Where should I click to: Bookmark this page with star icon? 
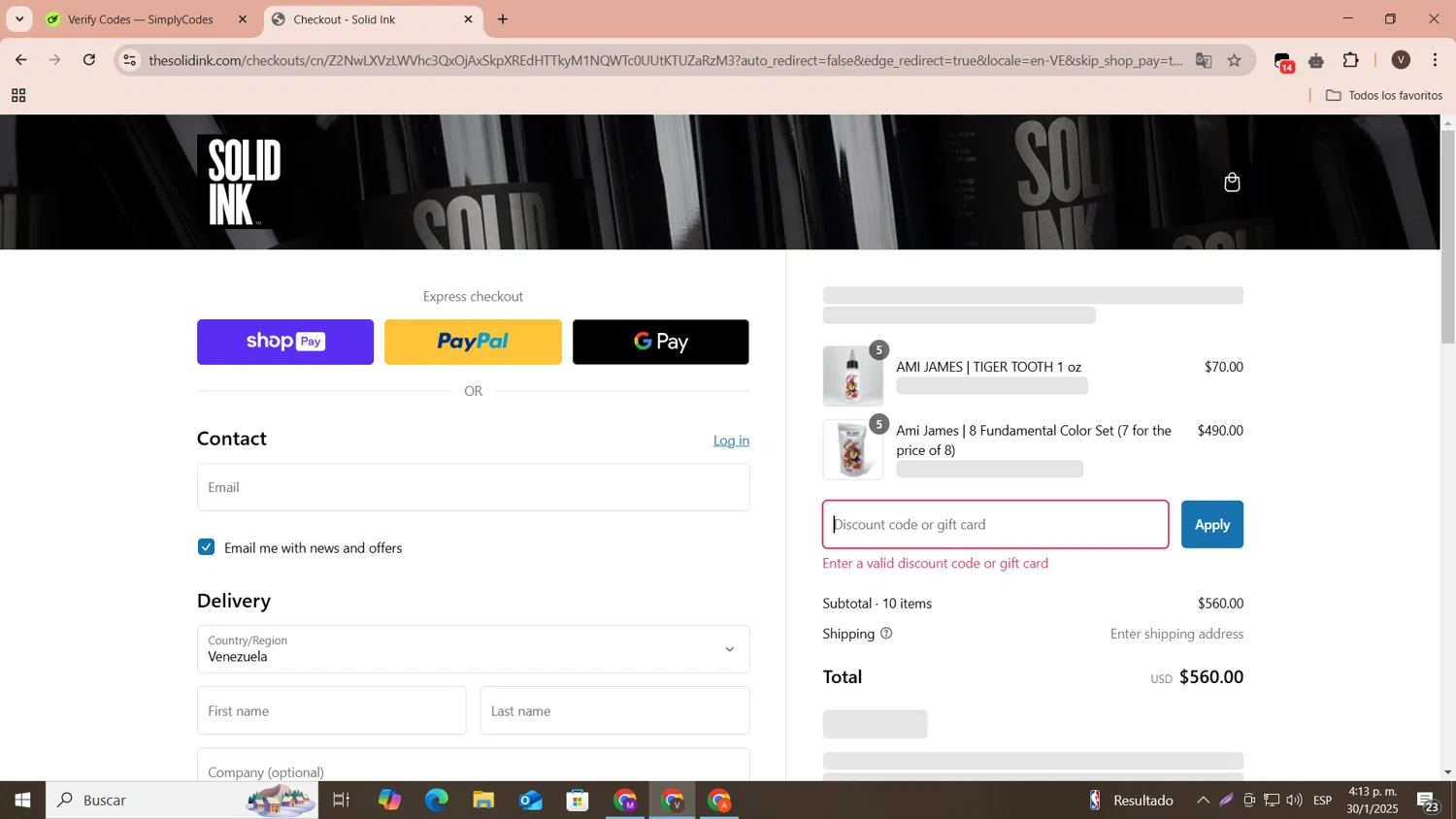coord(1235,60)
